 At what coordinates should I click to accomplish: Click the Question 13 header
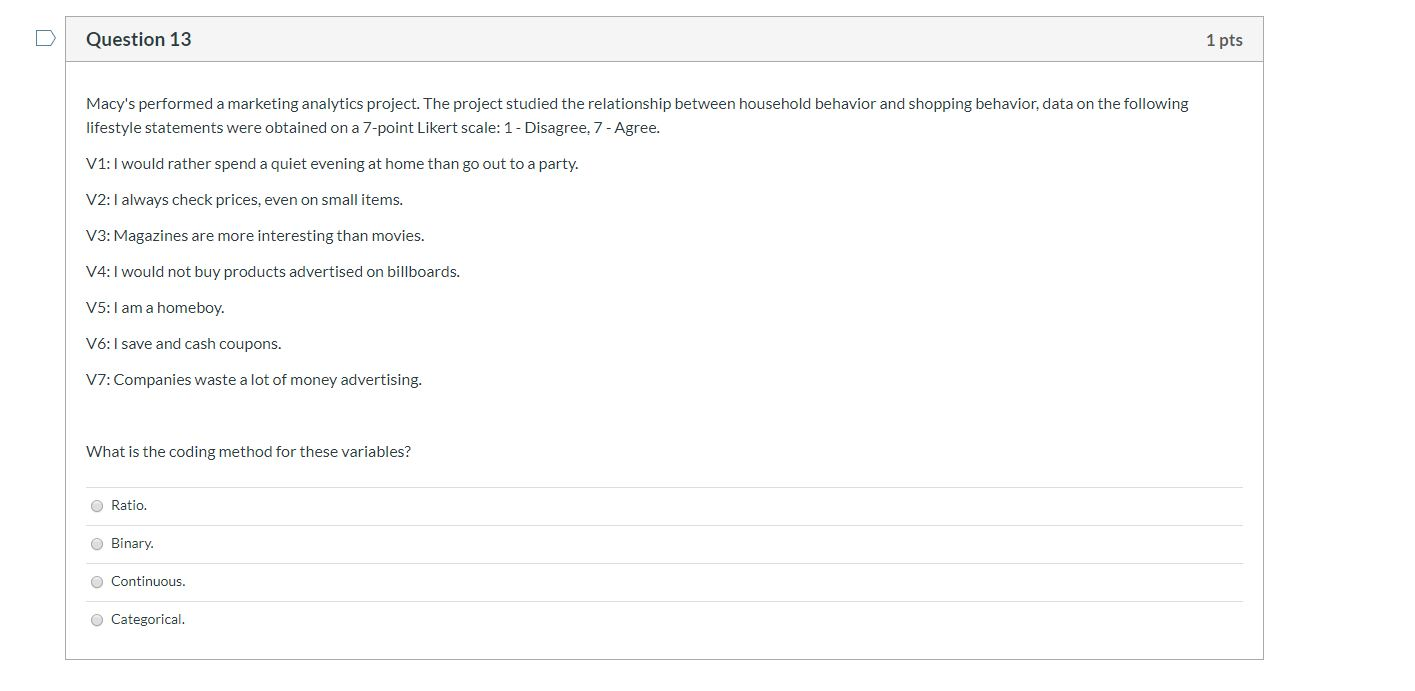(138, 39)
